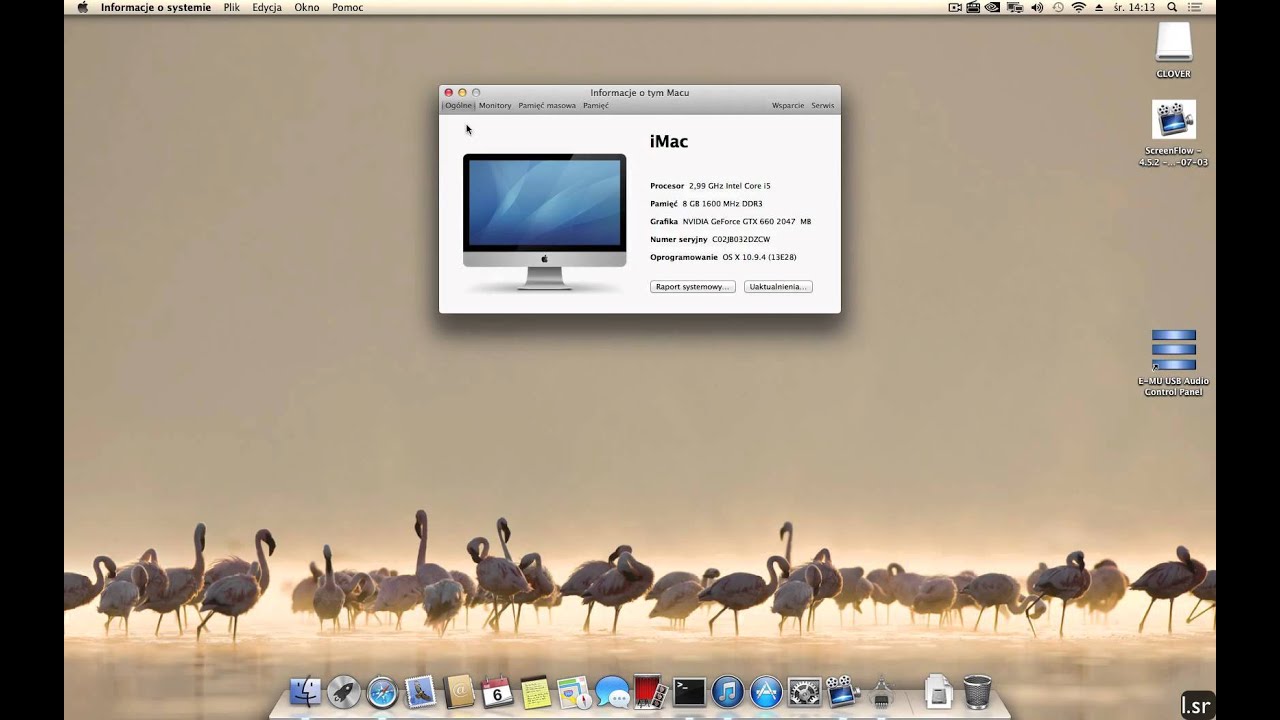The height and width of the screenshot is (720, 1280).
Task: Click NVIDIA eye icon in menu bar
Action: 992,7
